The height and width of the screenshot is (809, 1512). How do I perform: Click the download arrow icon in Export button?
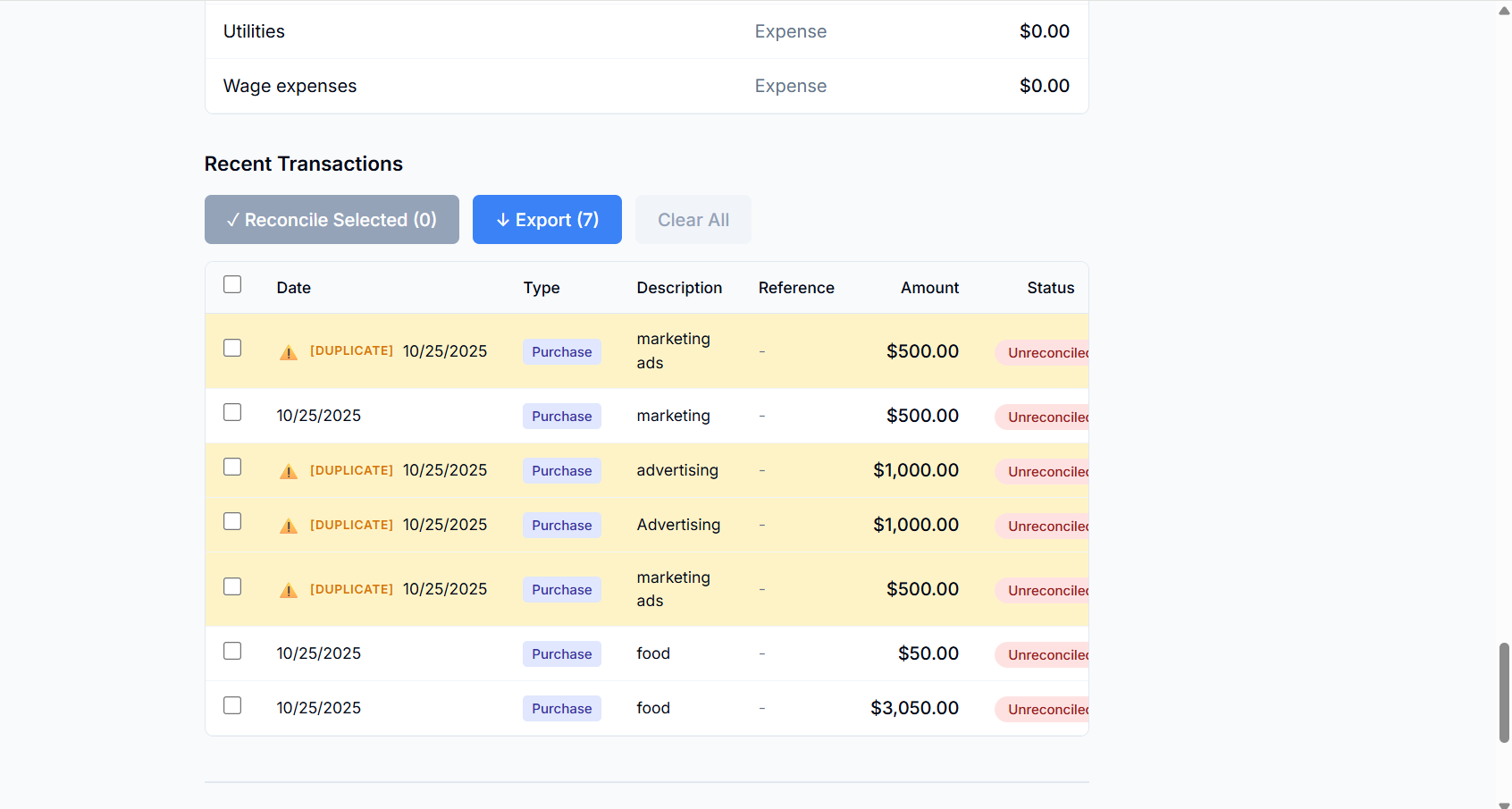point(502,219)
